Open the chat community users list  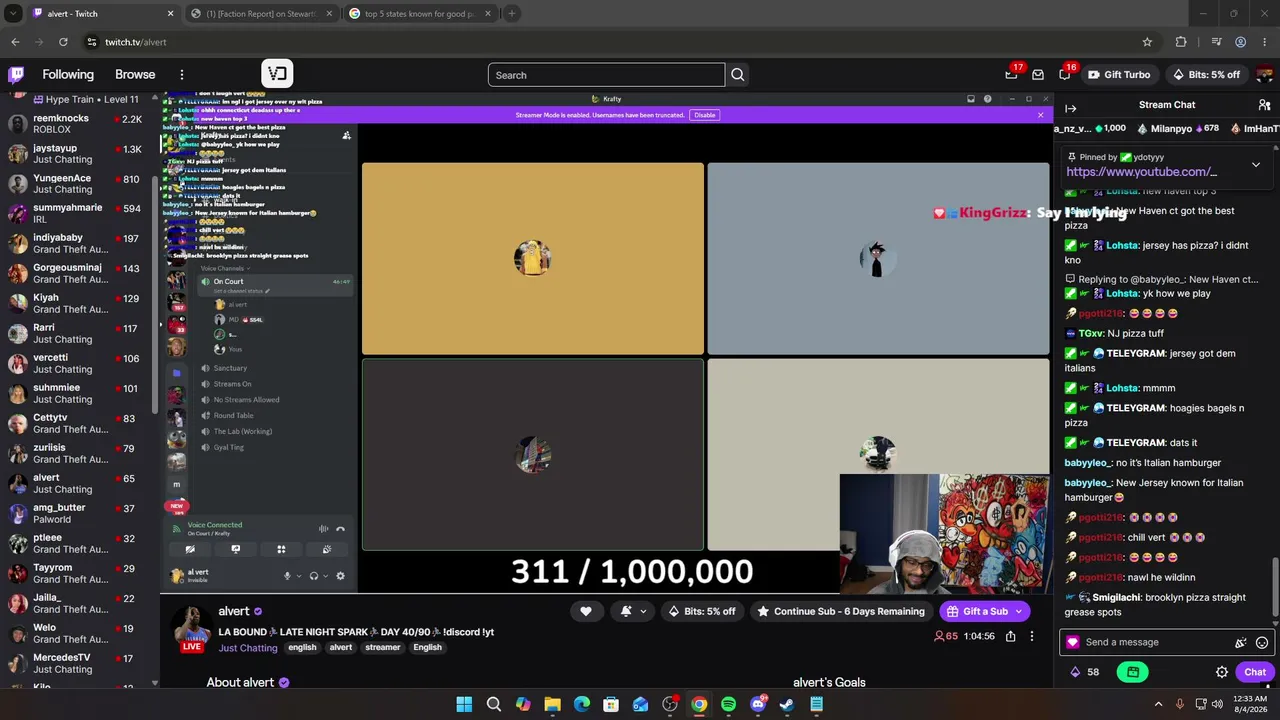pos(1264,105)
